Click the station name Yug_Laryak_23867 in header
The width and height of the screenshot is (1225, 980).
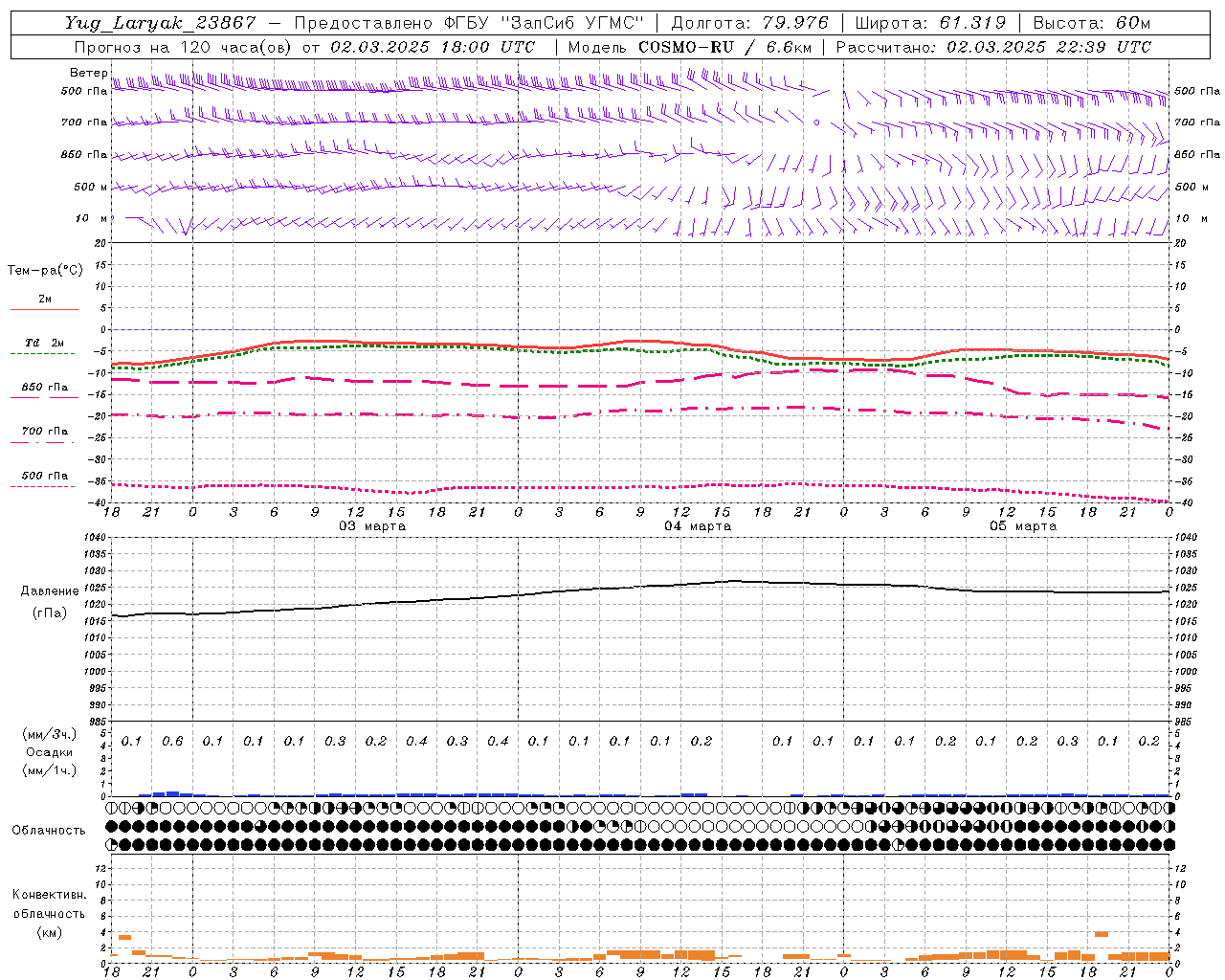click(x=161, y=23)
